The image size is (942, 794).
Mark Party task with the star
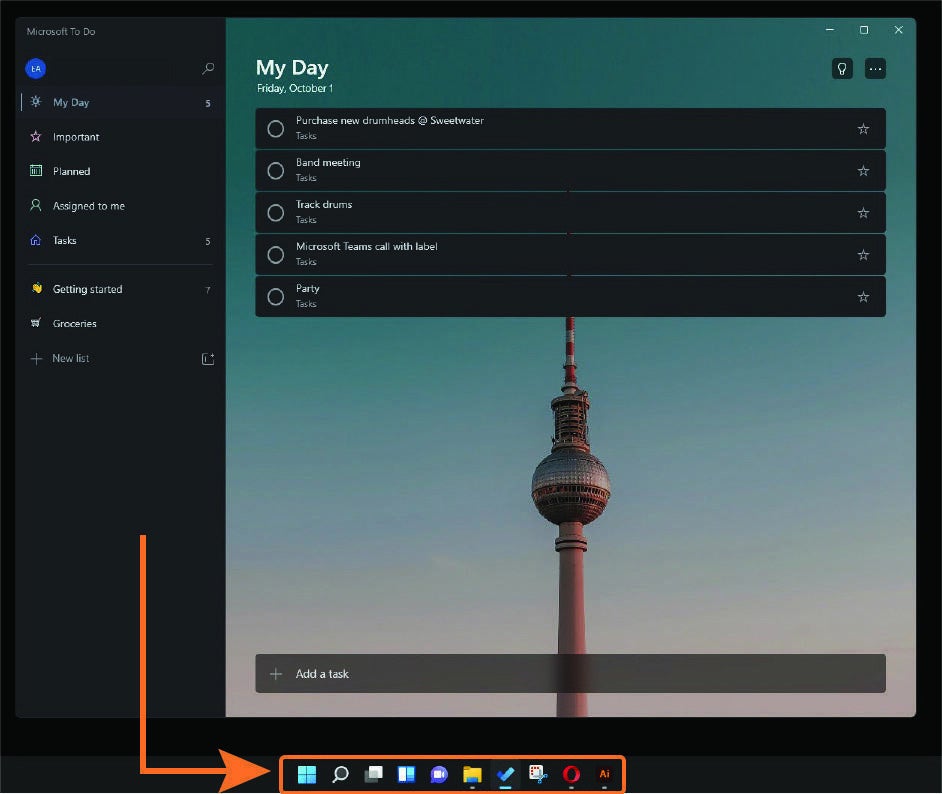coord(863,297)
